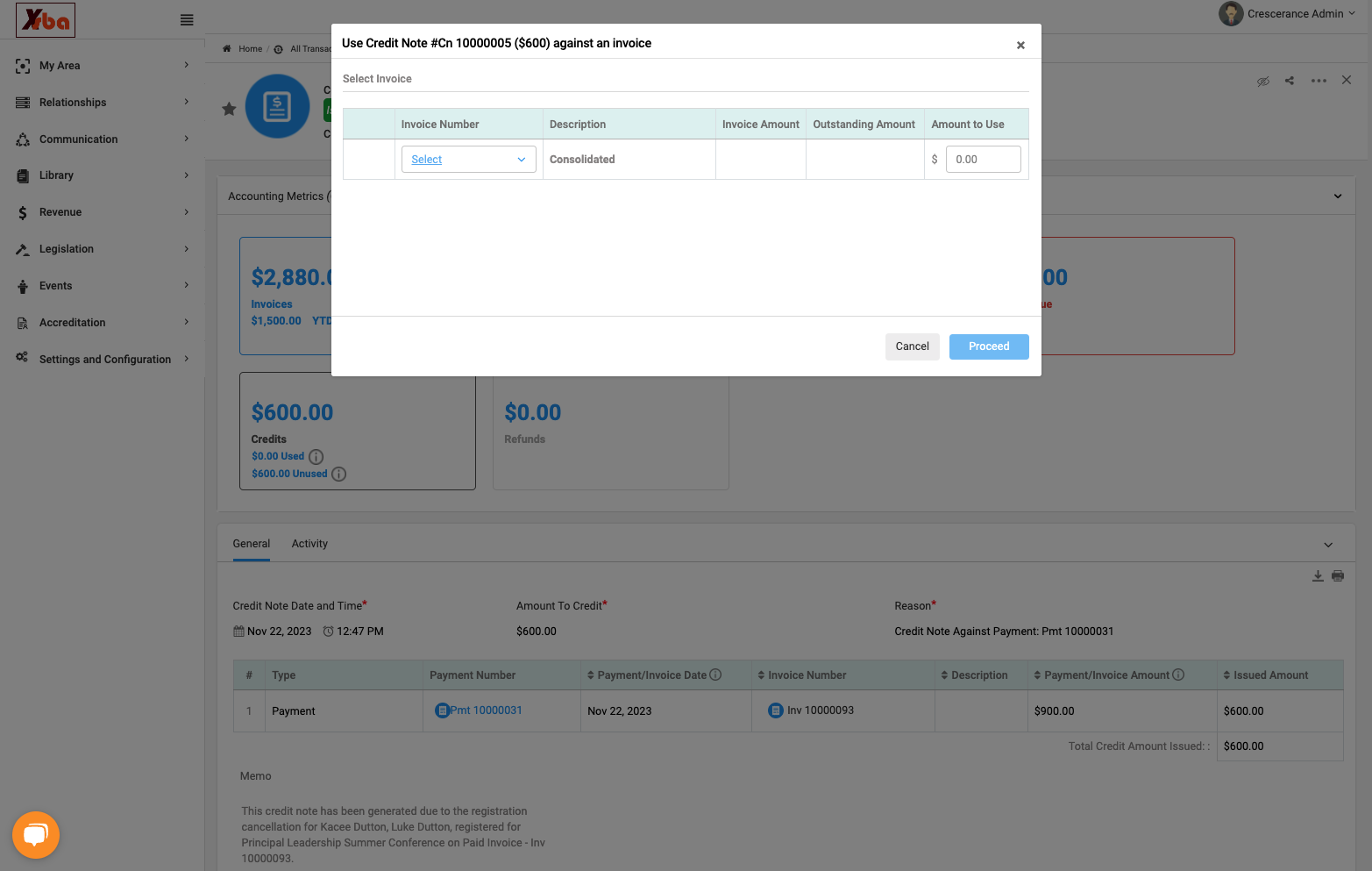Image resolution: width=1372 pixels, height=871 pixels.
Task: Click the Home breadcrumb icon
Action: coord(227,49)
